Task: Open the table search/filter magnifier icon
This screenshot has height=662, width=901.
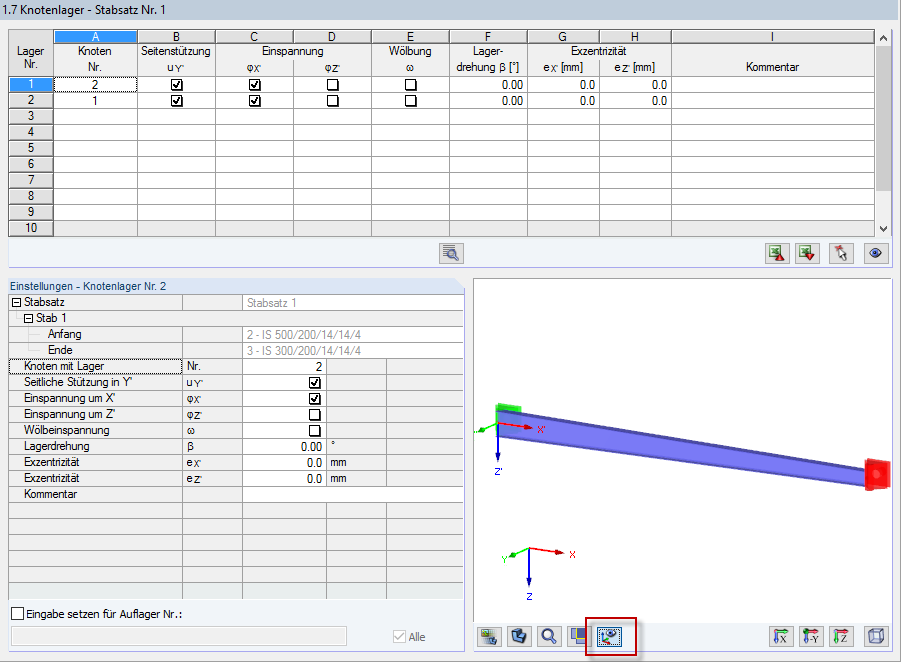Action: tap(451, 253)
